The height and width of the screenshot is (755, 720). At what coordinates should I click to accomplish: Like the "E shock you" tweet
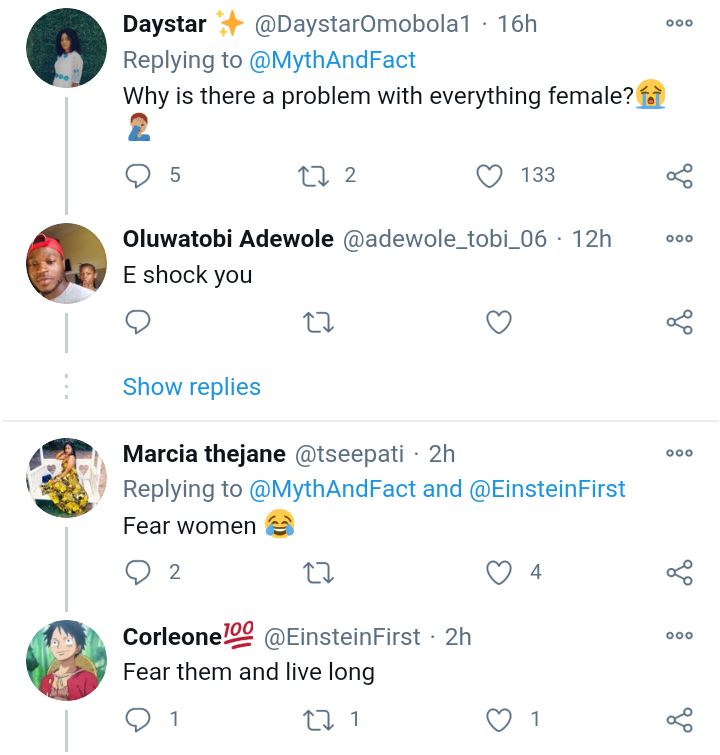499,322
